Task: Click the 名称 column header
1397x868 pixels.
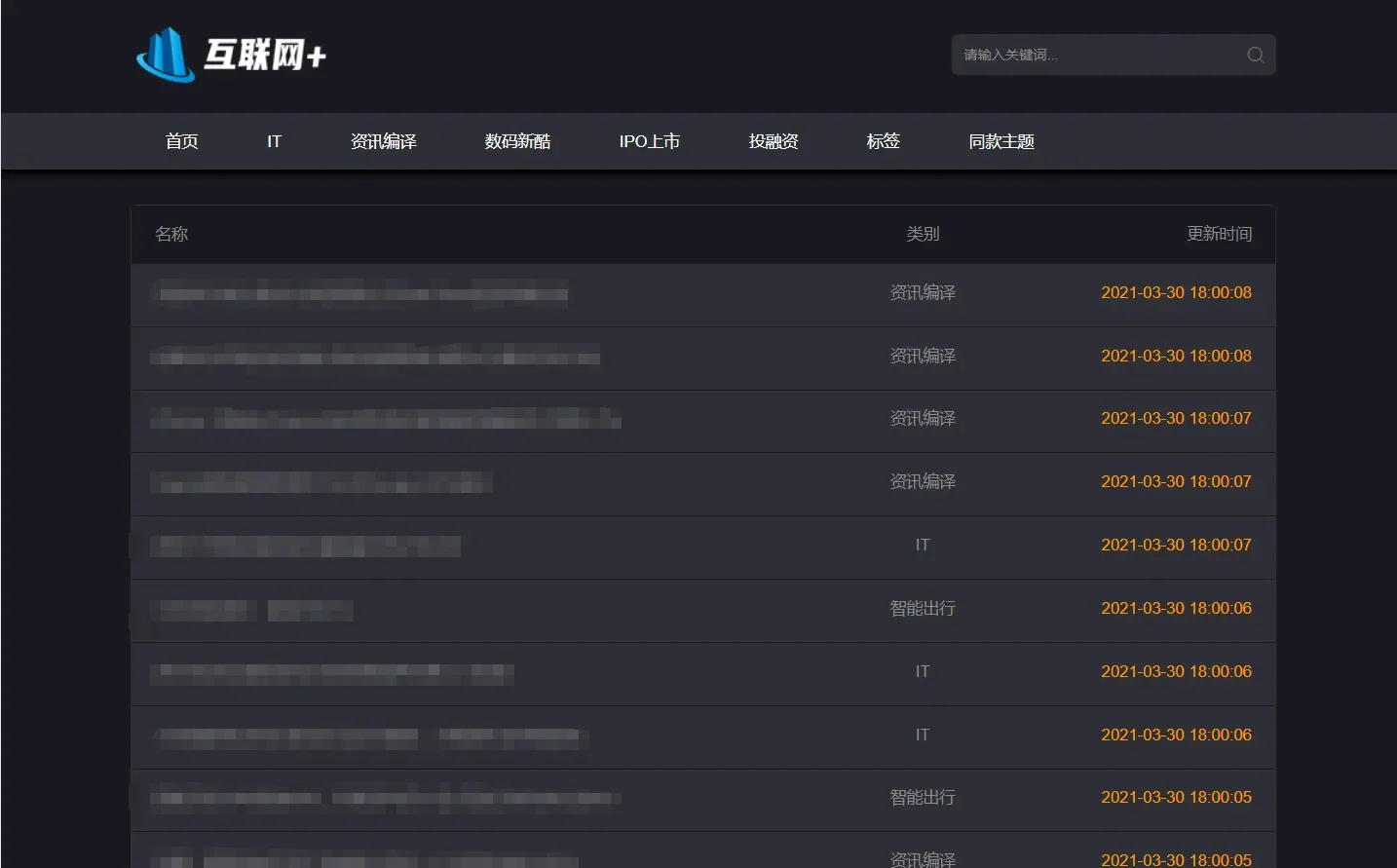Action: coord(171,234)
